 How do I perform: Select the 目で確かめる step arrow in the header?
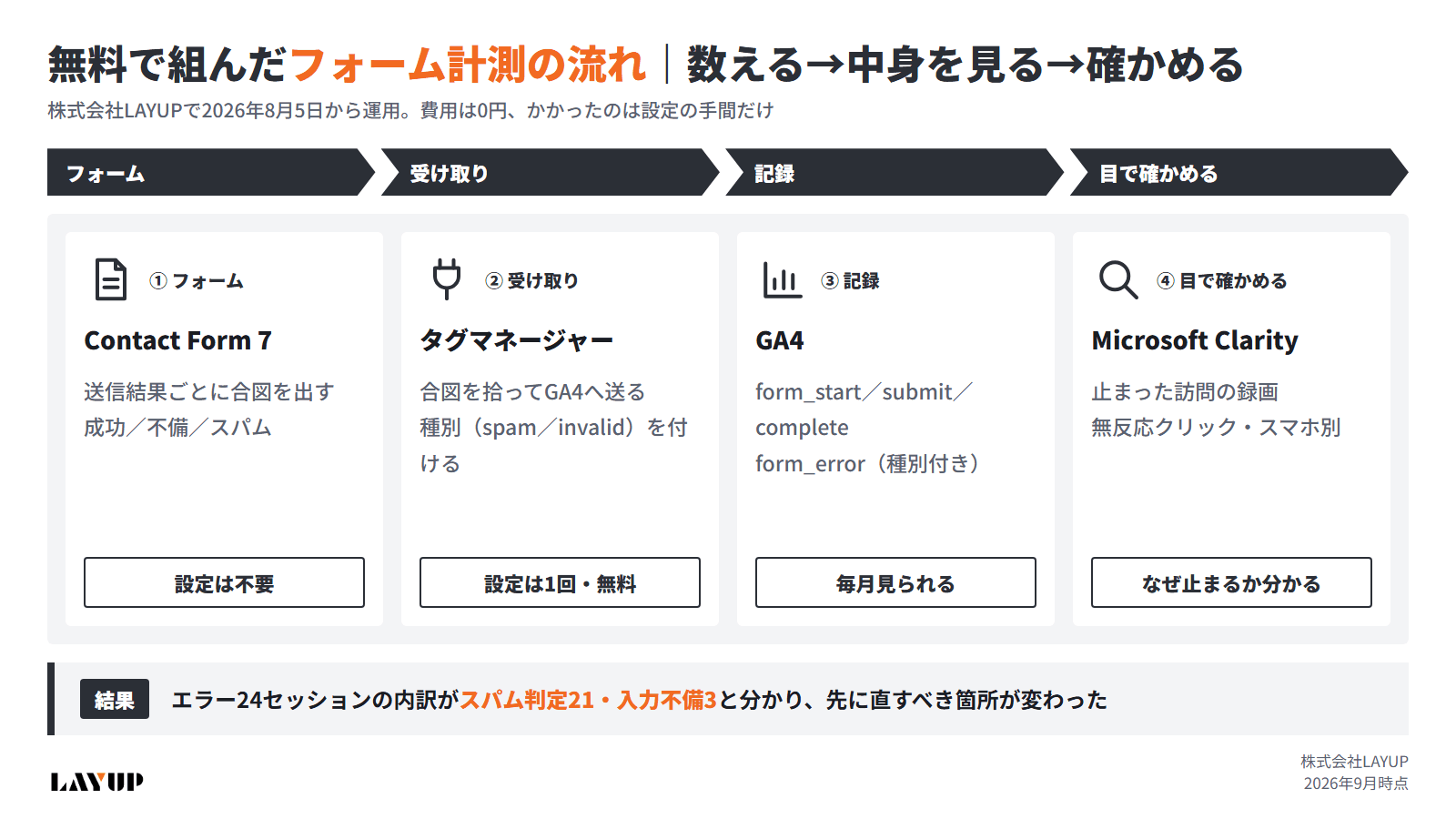pyautogui.click(x=1239, y=172)
